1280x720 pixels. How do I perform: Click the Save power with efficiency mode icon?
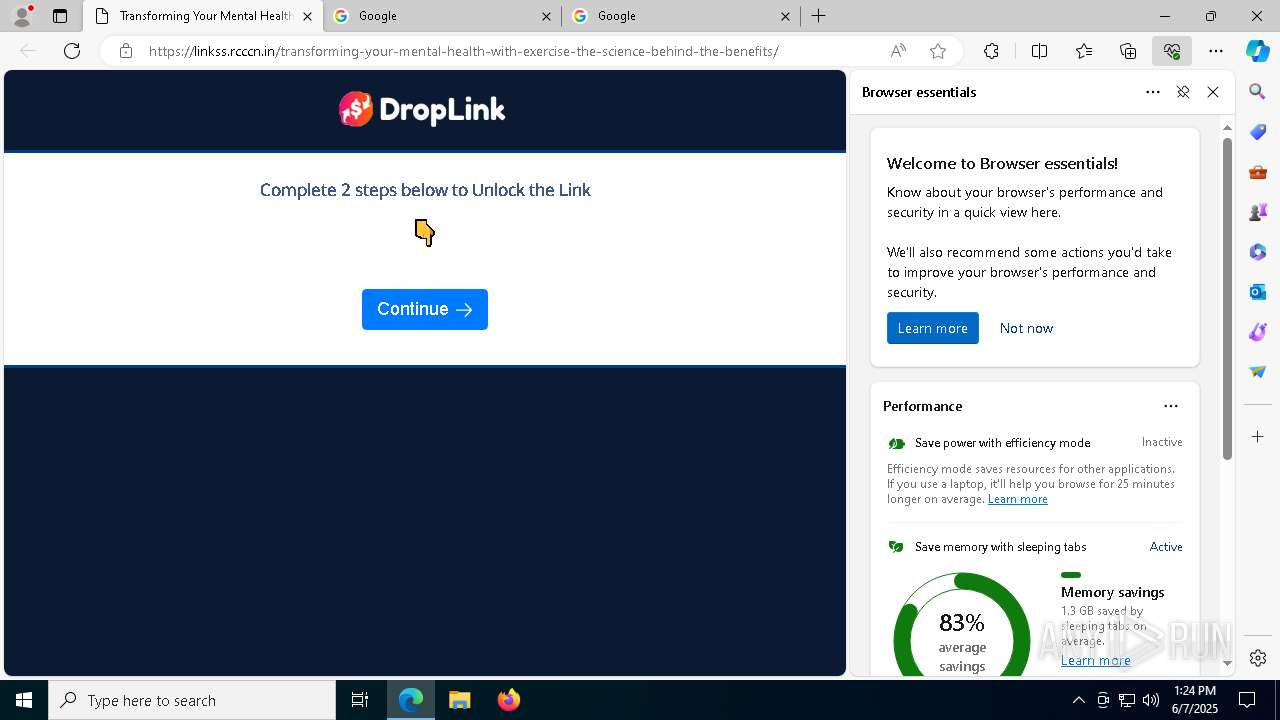point(896,443)
